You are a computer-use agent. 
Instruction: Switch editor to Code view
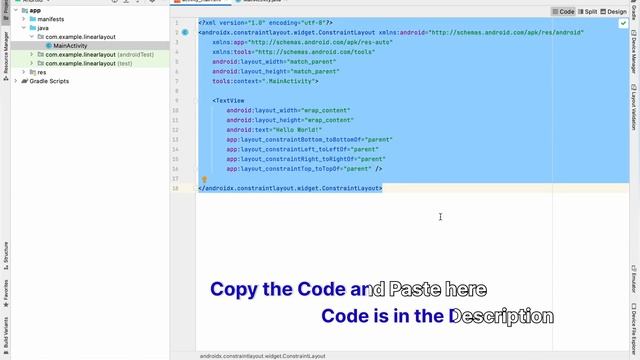pyautogui.click(x=563, y=11)
